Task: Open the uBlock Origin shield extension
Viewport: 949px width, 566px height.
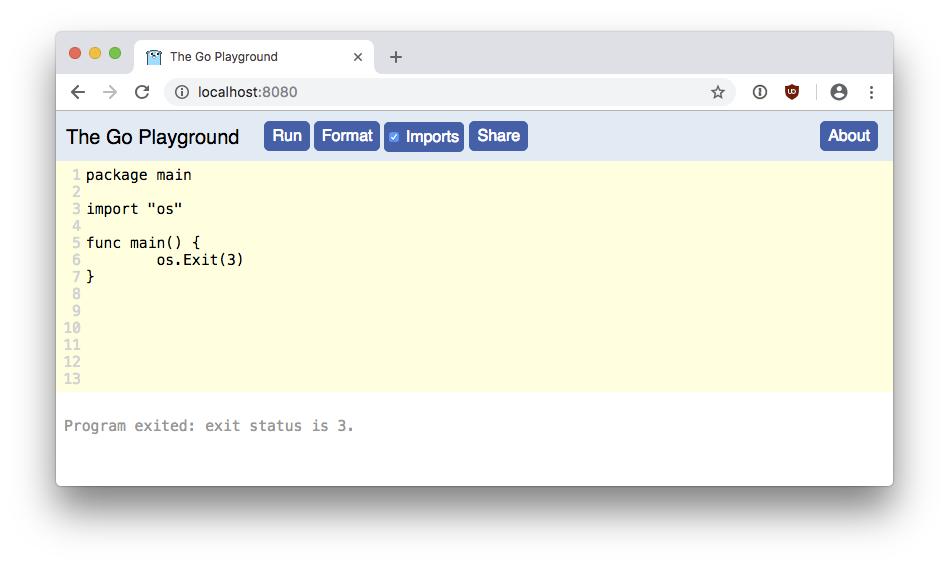Action: click(792, 92)
